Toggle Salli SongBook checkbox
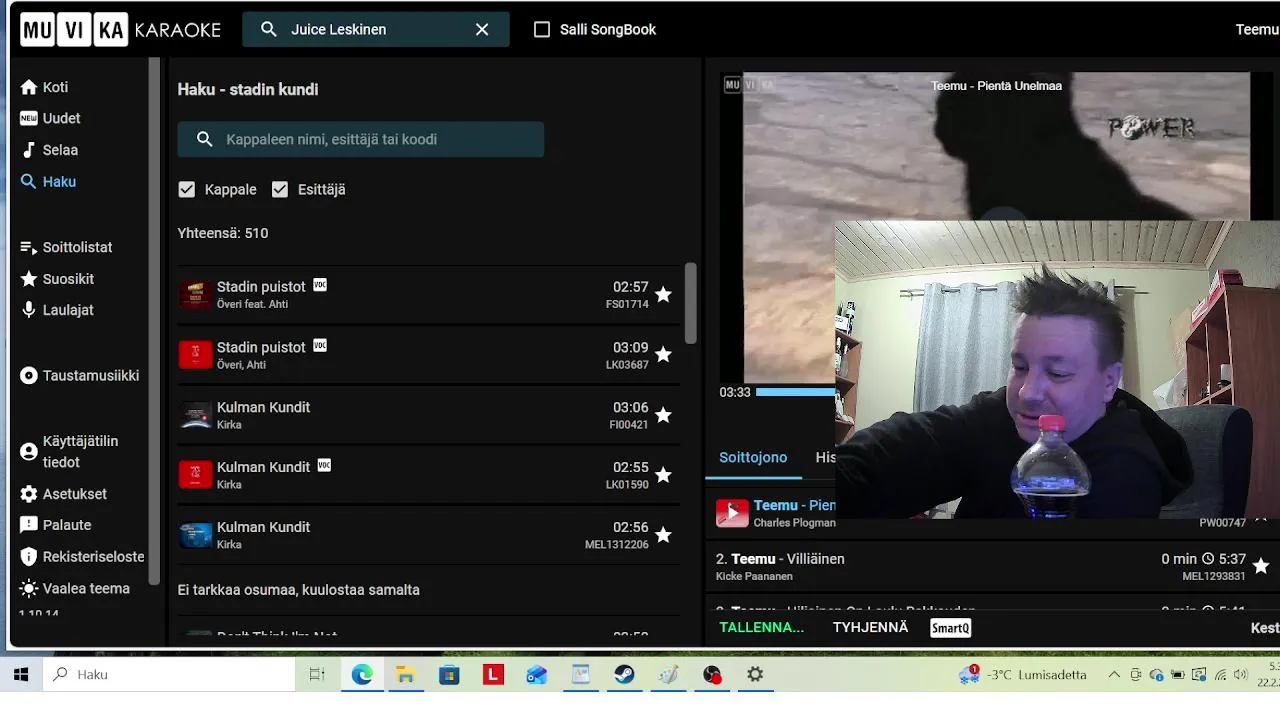 [542, 30]
